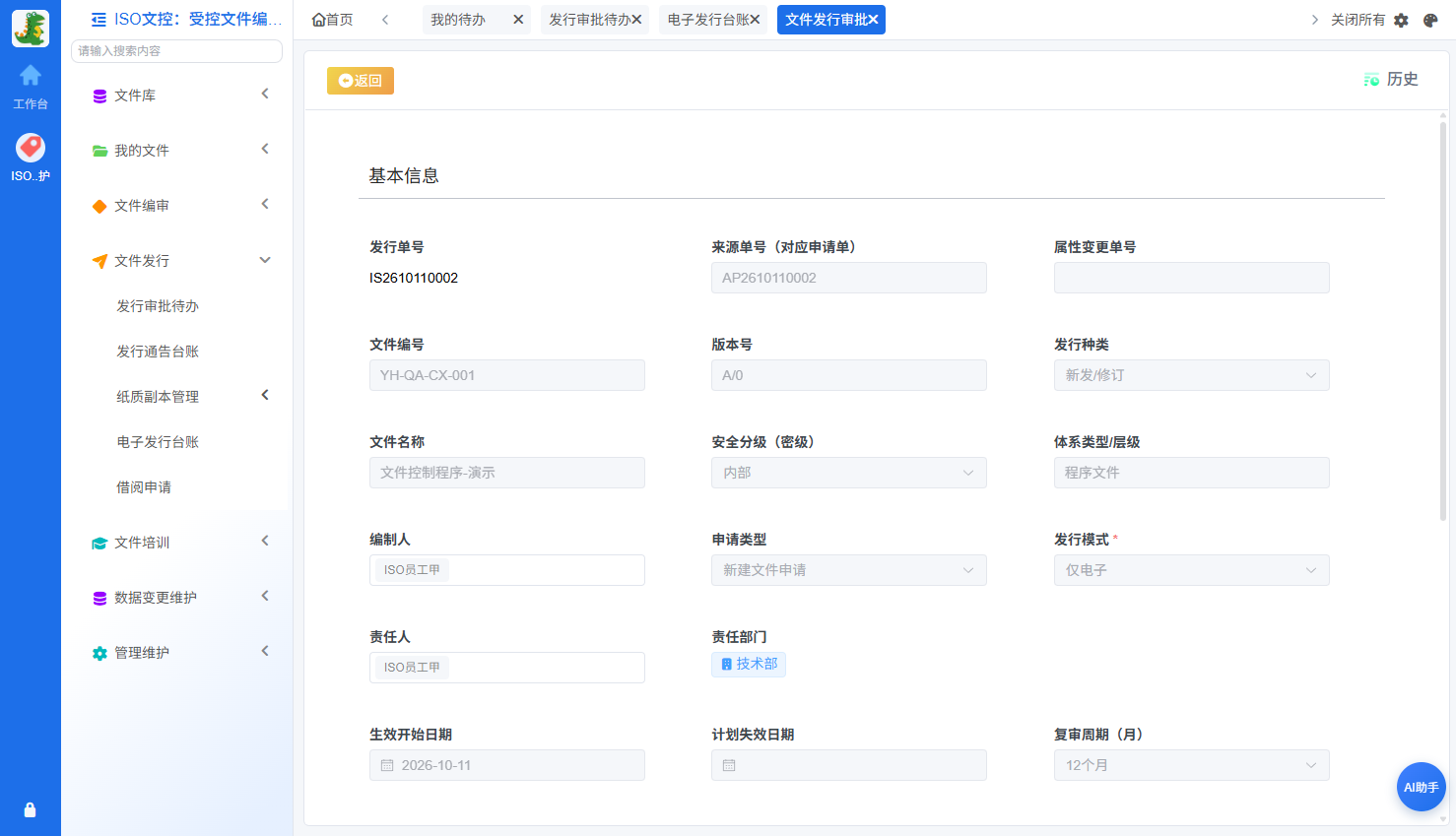This screenshot has height=836, width=1456.
Task: Click the 技术部 department tag
Action: coord(749,665)
